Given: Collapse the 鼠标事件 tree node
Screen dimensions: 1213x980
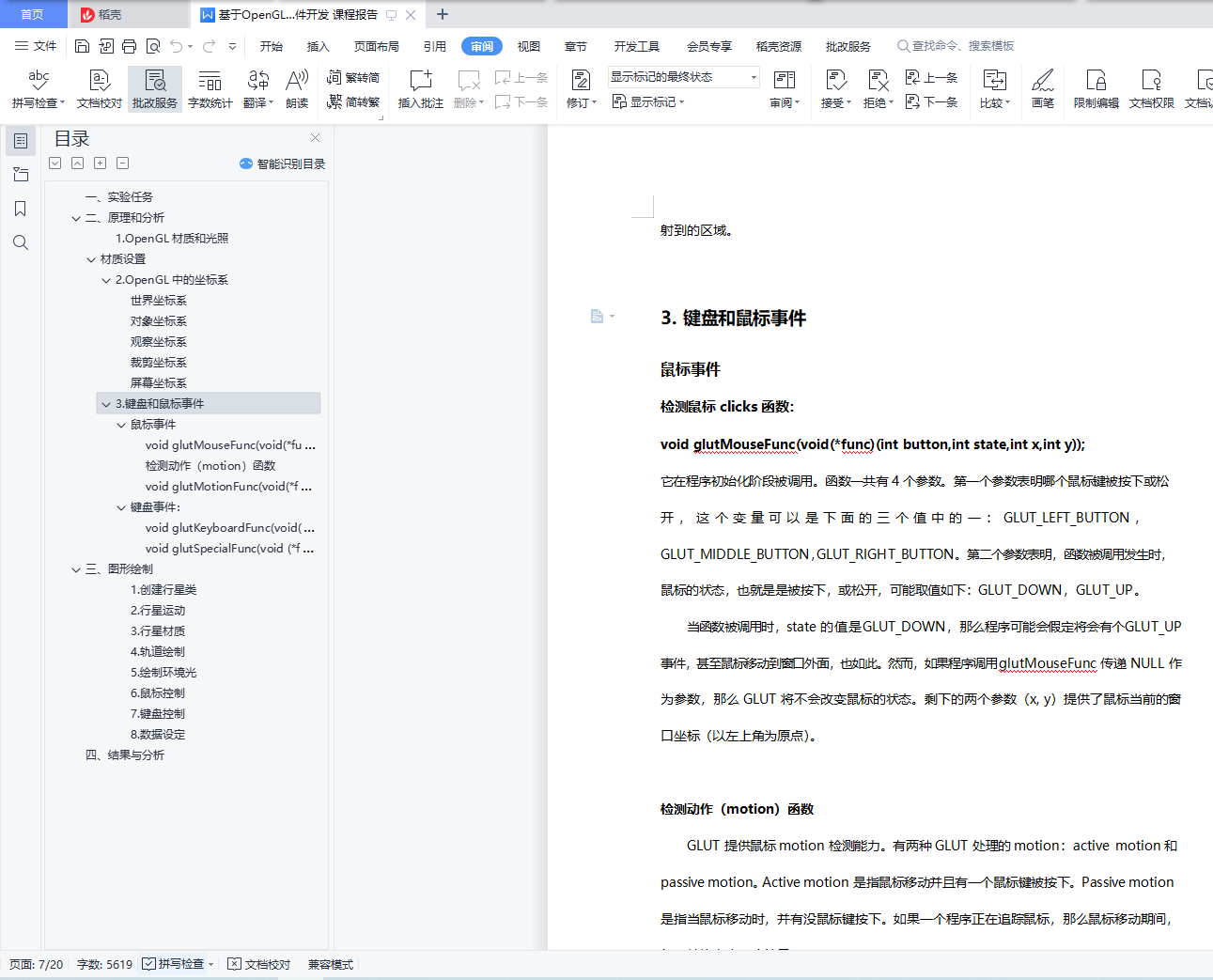Looking at the screenshot, I should [x=121, y=425].
